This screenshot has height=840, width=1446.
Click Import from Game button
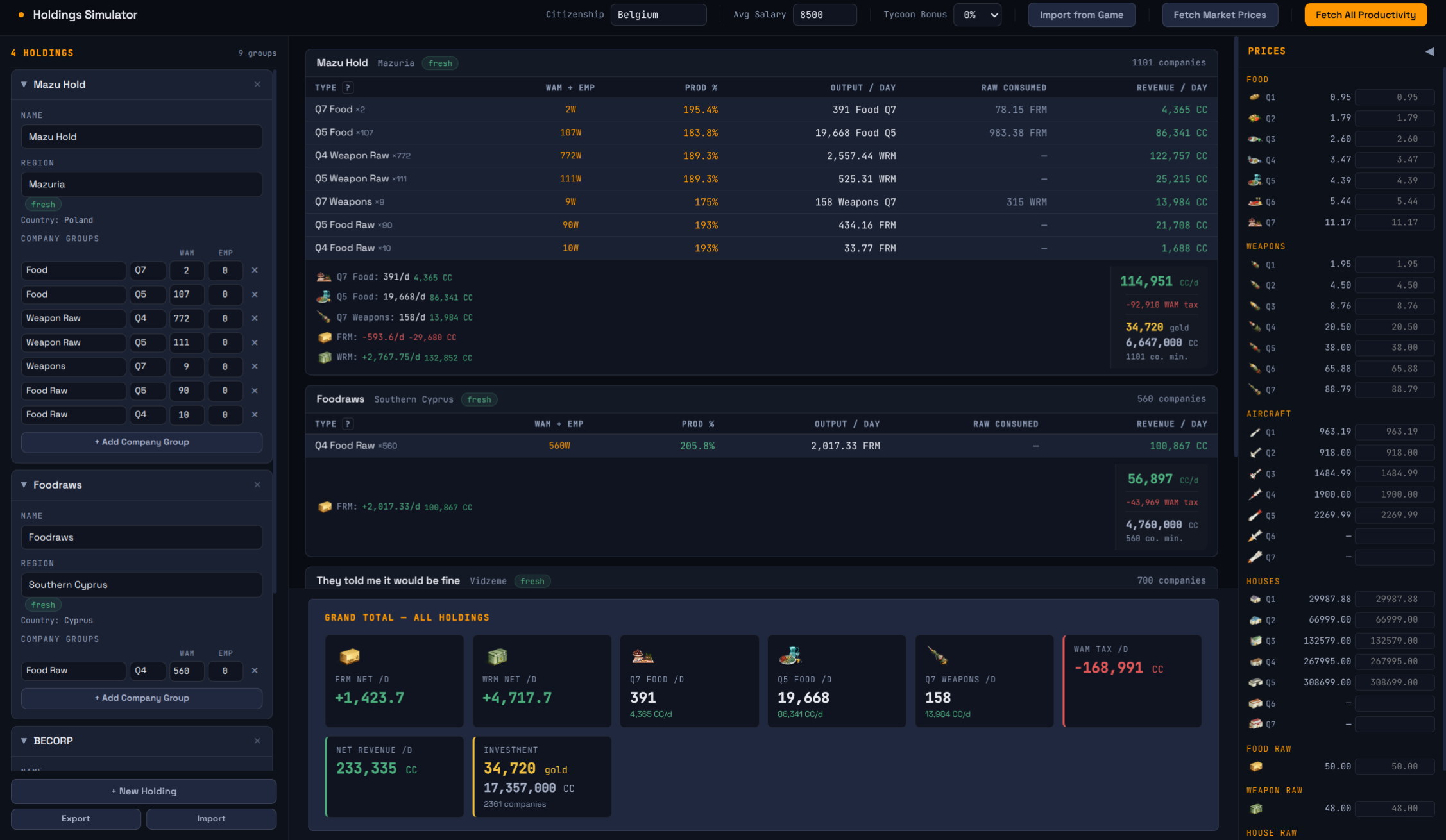1082,15
